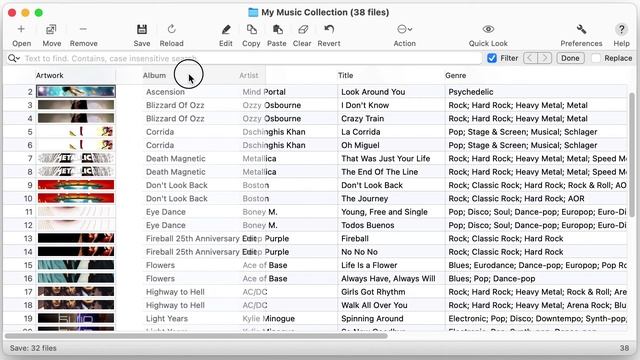Sort by the Album column header
640x360 pixels.
154,76
